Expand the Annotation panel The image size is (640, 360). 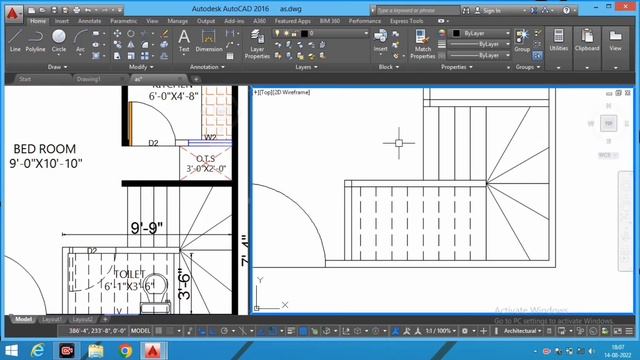point(207,67)
